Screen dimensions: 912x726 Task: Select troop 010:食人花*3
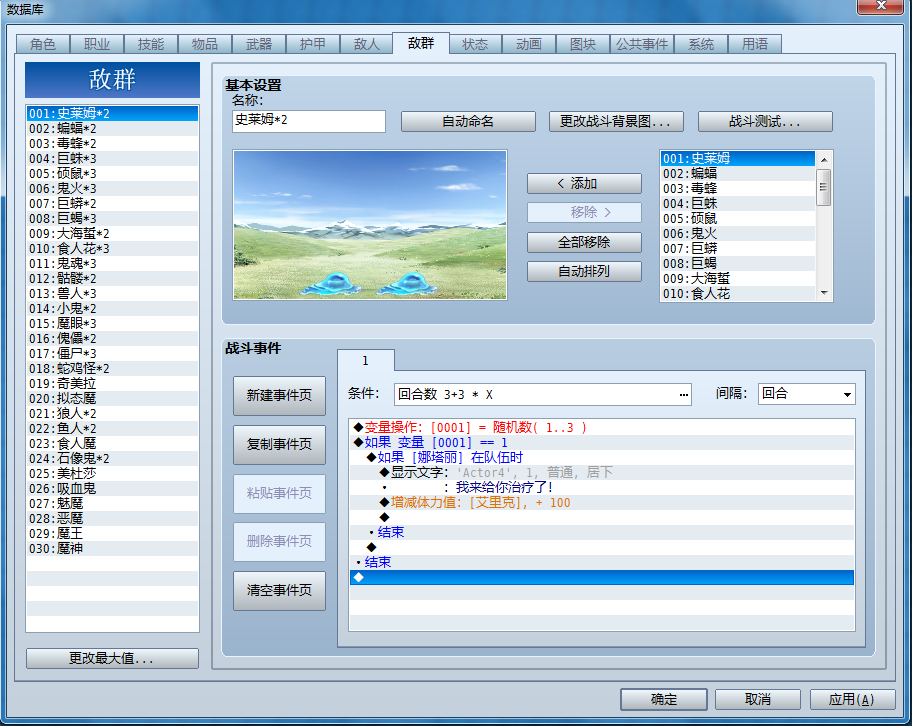click(x=112, y=249)
